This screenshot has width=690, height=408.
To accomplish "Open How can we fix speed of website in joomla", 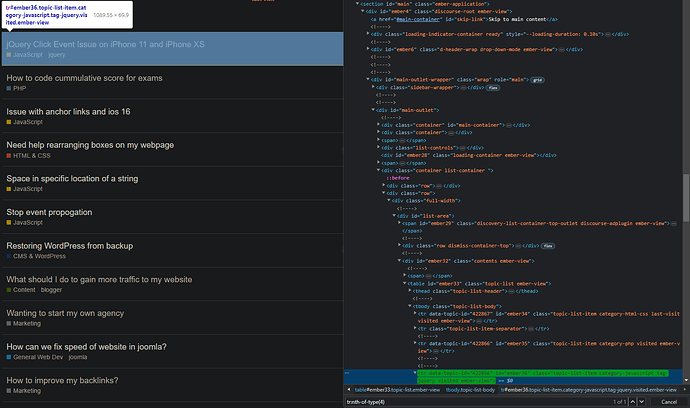I will coord(86,347).
